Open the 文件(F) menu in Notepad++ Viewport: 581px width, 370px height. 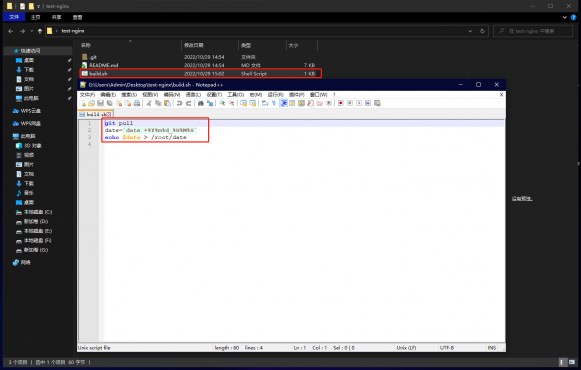(x=87, y=95)
